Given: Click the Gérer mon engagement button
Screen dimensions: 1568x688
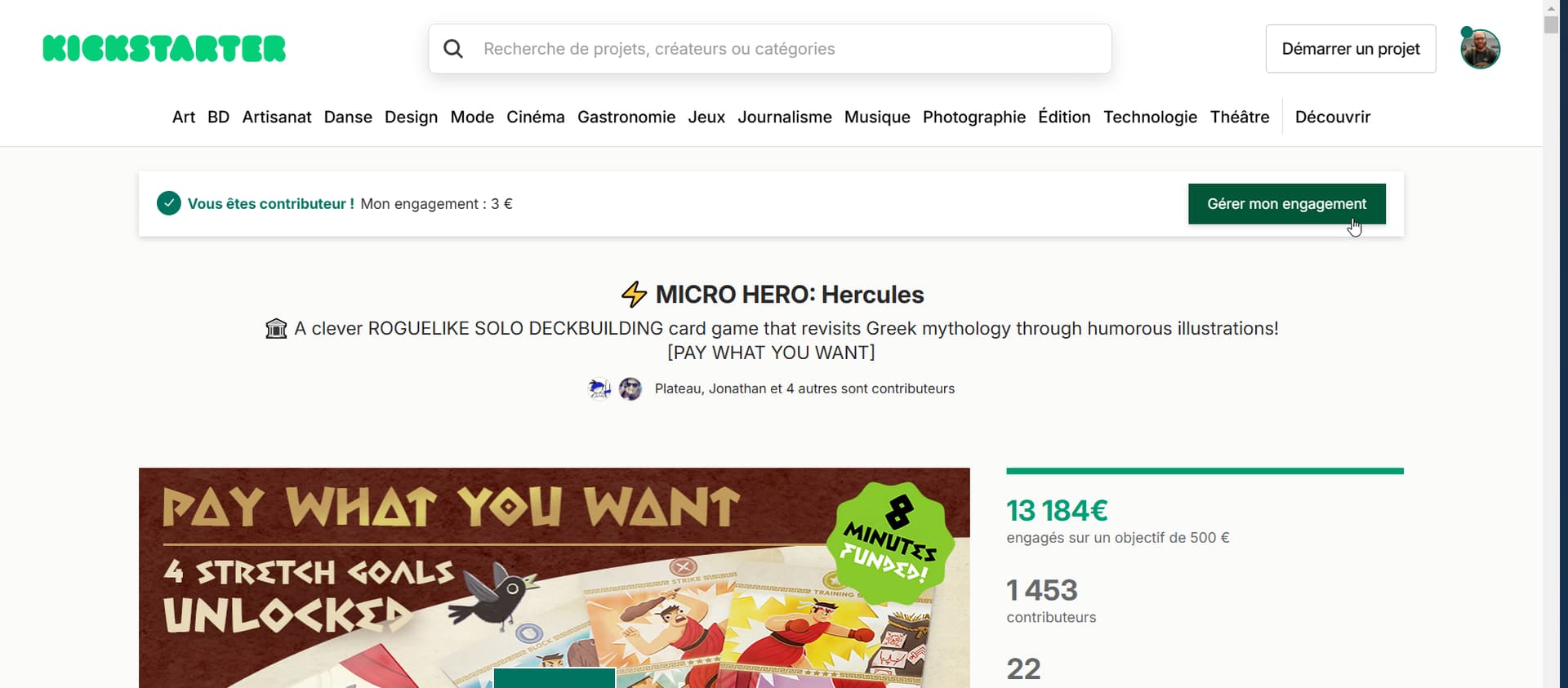Looking at the screenshot, I should click(x=1287, y=204).
